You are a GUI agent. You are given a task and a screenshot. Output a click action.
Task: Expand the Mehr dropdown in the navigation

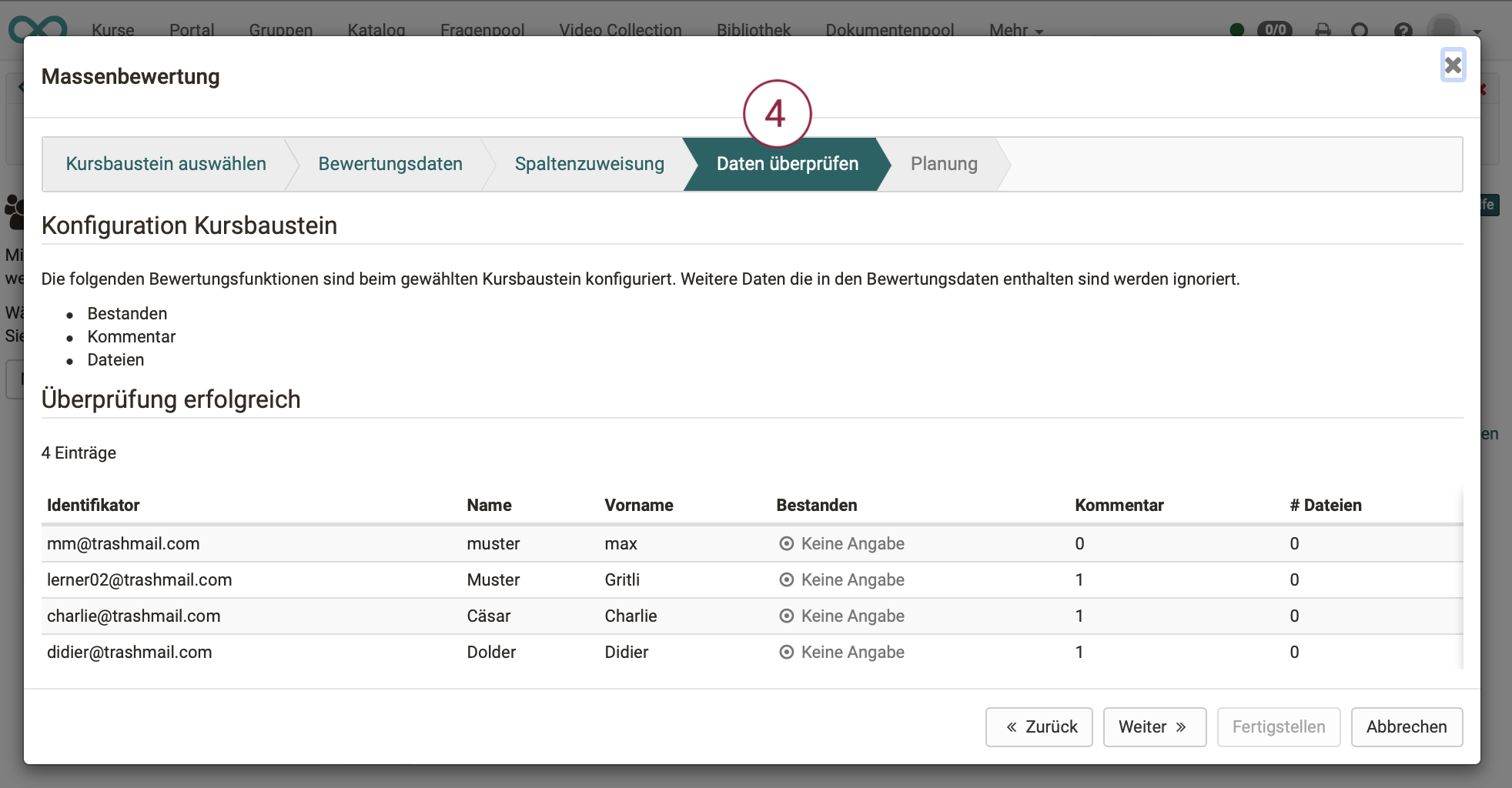point(1016,30)
